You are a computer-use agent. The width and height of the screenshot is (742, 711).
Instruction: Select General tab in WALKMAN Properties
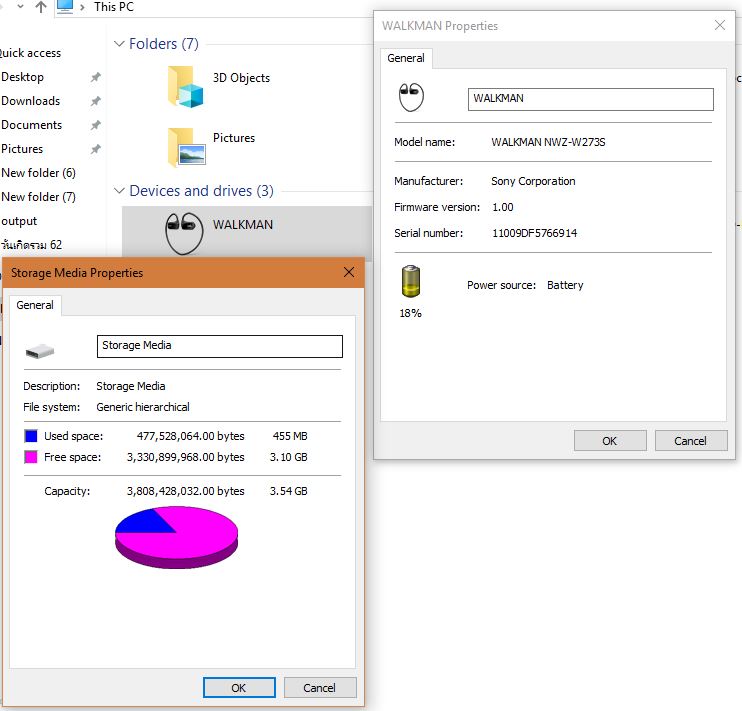pyautogui.click(x=406, y=58)
